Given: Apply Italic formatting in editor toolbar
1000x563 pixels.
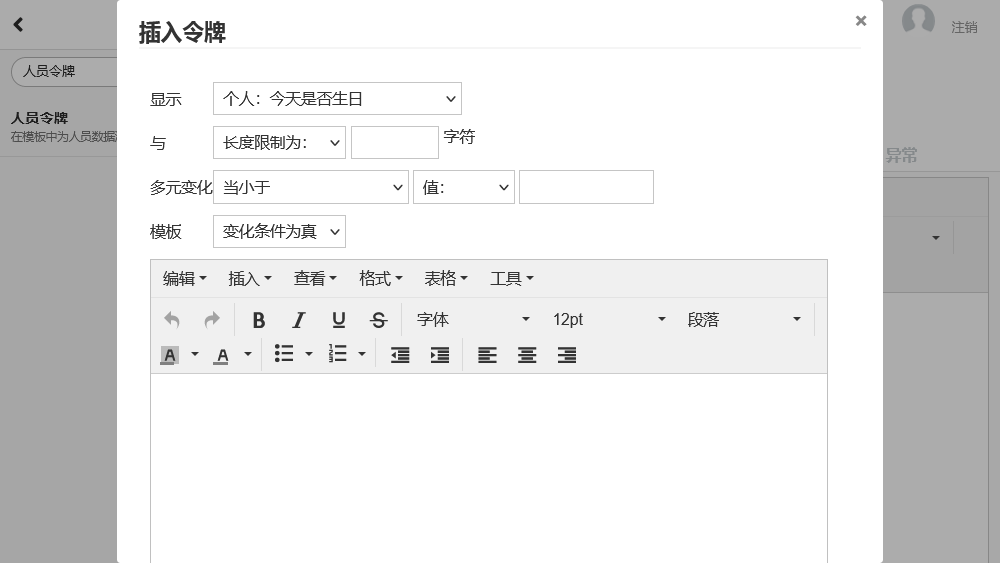Looking at the screenshot, I should [x=298, y=320].
